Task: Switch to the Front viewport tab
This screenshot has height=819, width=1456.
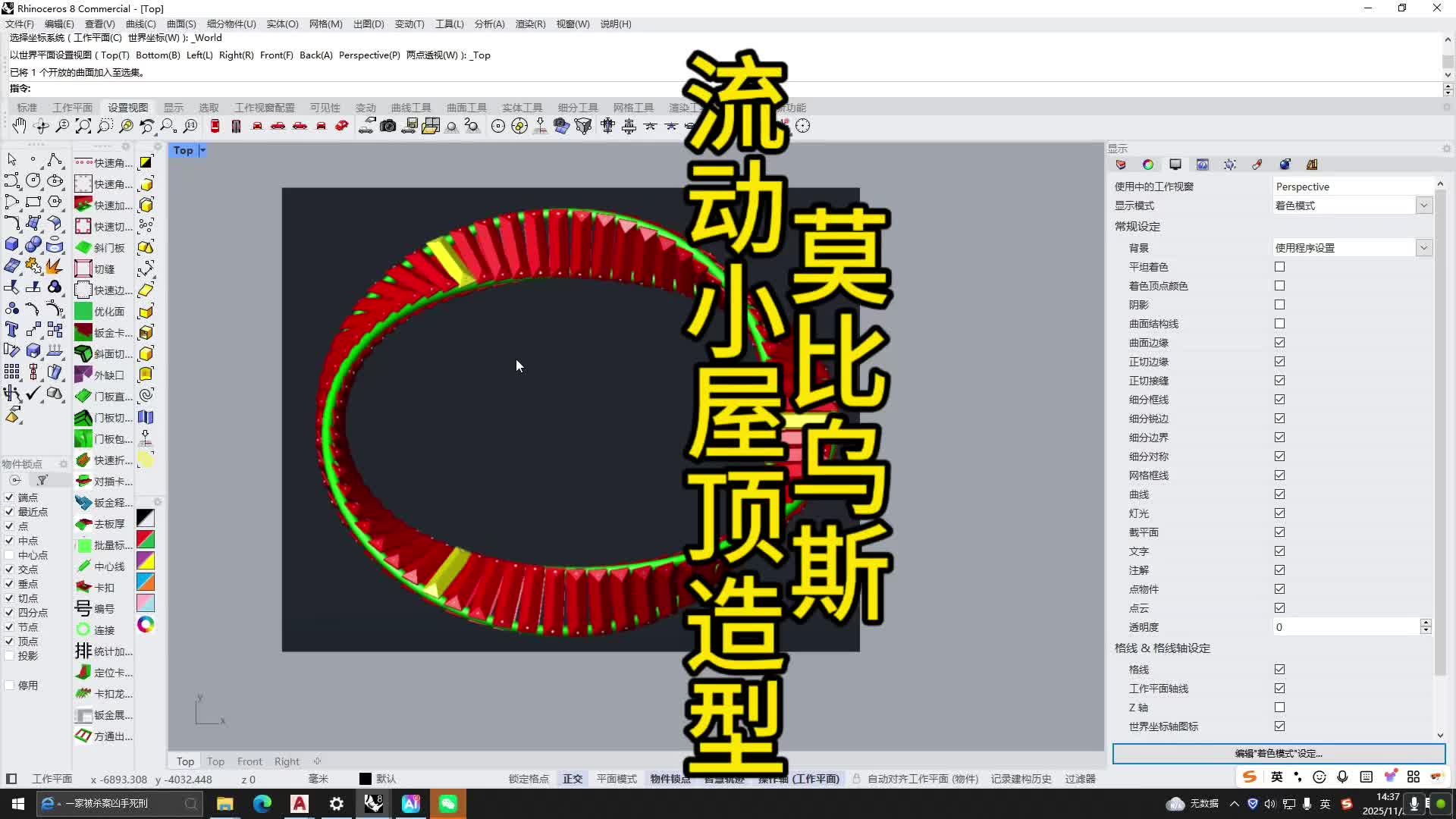Action: (x=249, y=761)
